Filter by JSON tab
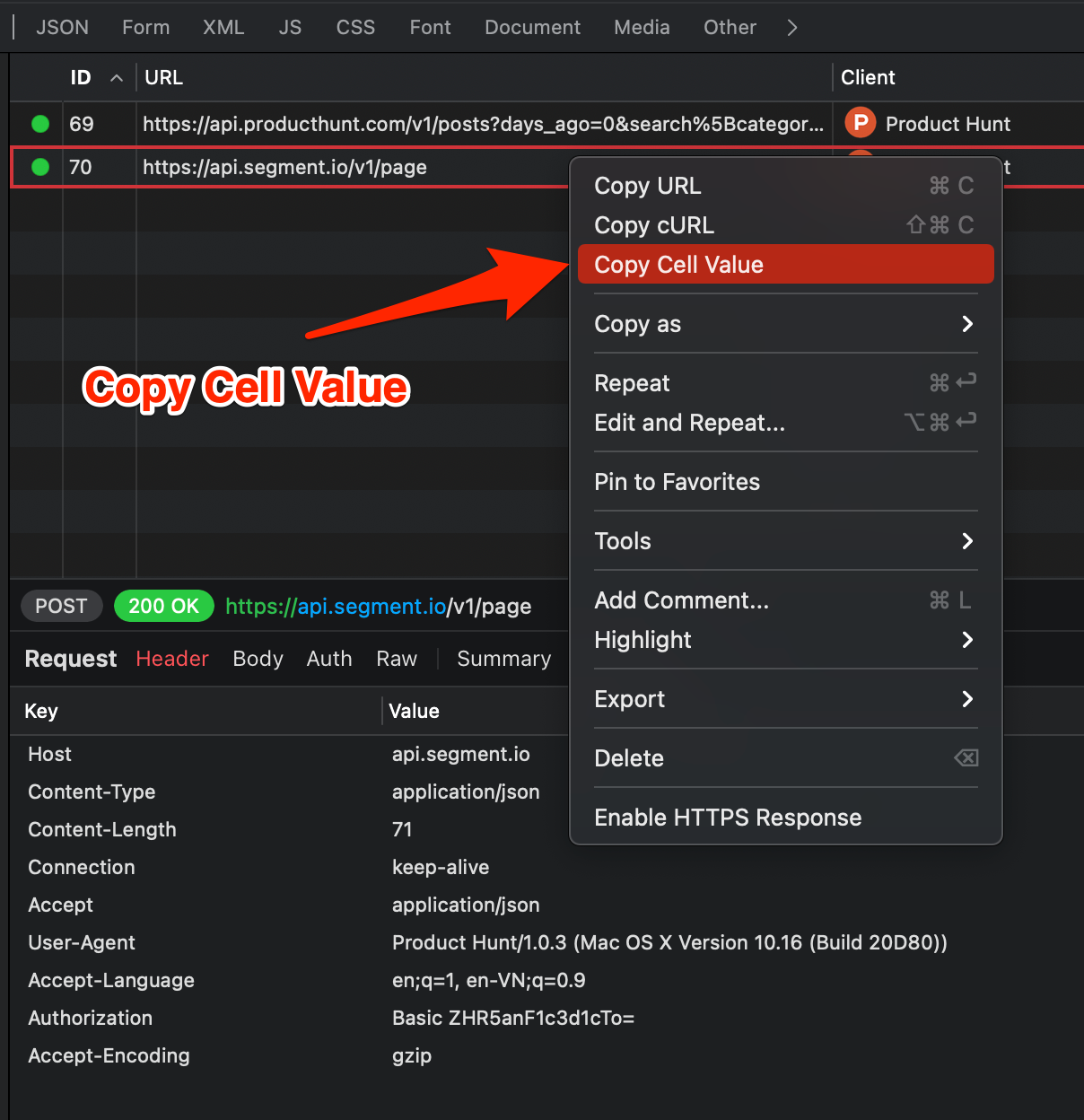The width and height of the screenshot is (1084, 1120). coord(63,28)
